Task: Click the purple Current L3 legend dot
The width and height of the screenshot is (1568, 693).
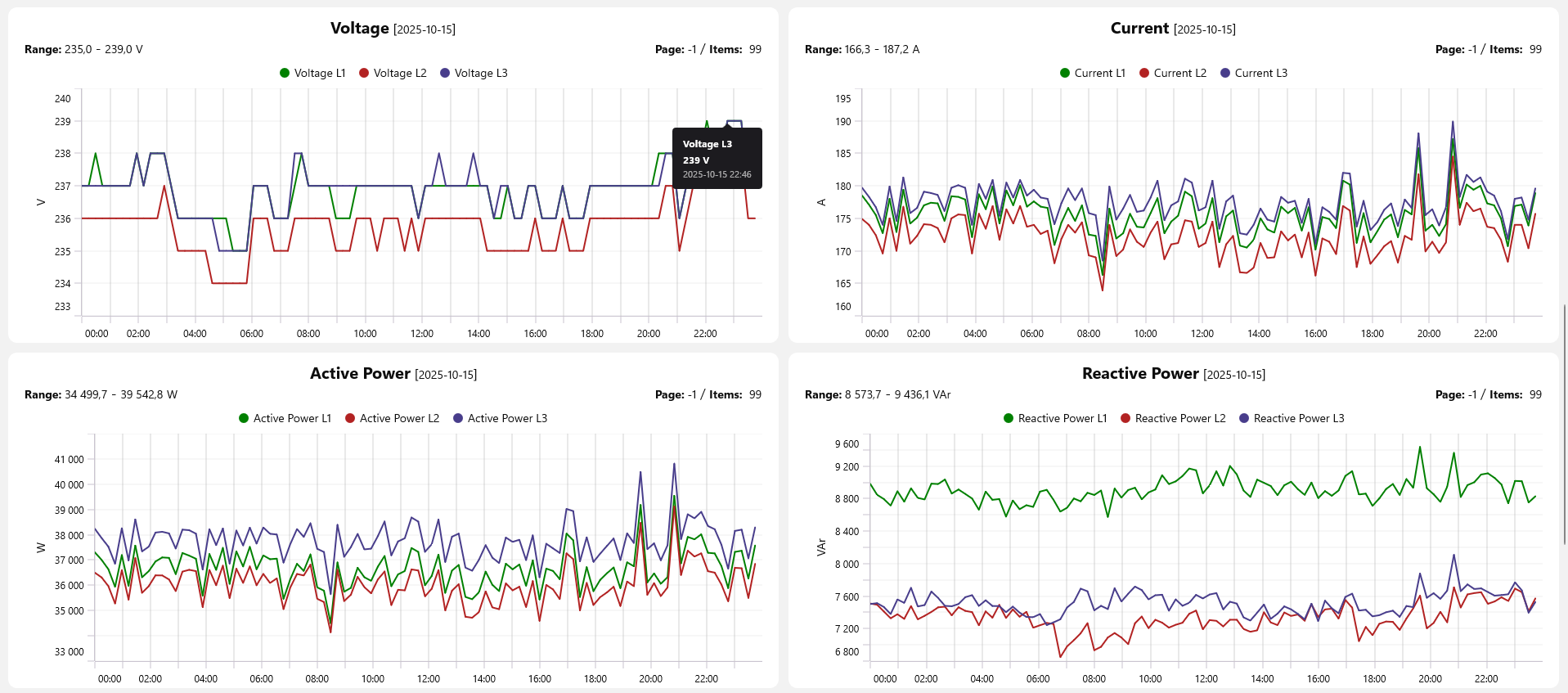Action: tap(1225, 73)
